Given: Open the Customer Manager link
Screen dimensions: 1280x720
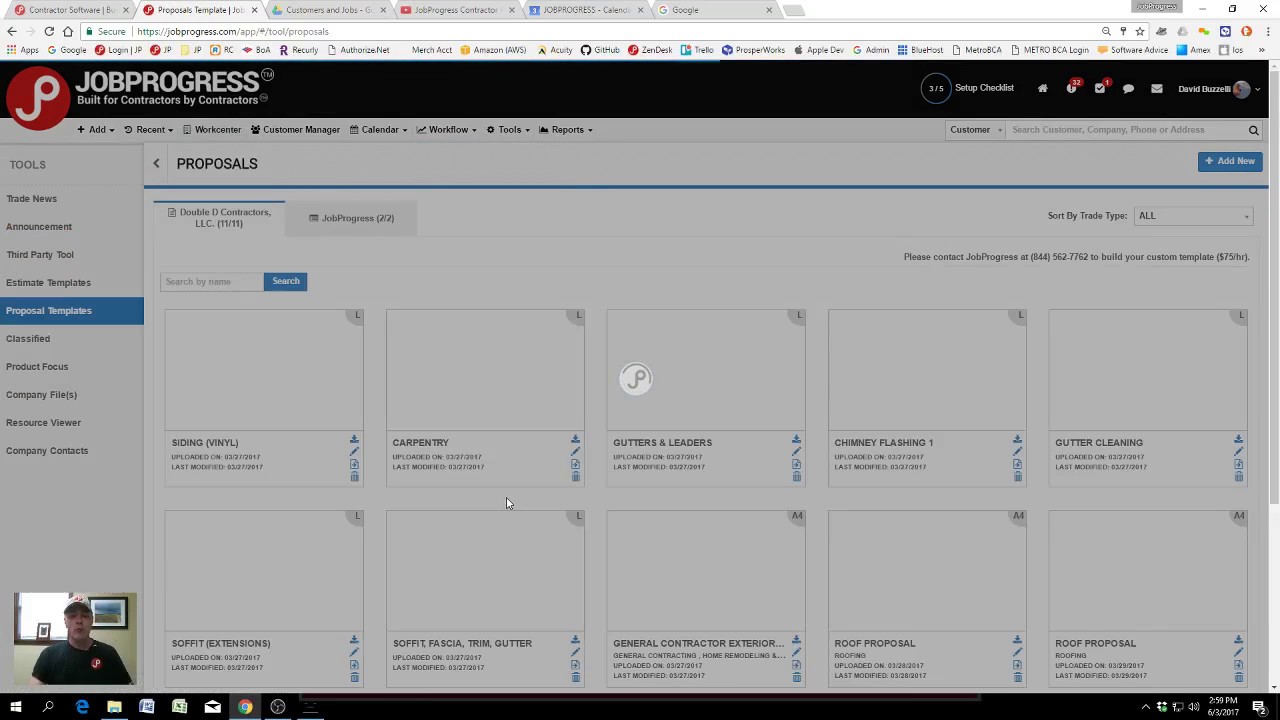Looking at the screenshot, I should point(295,130).
